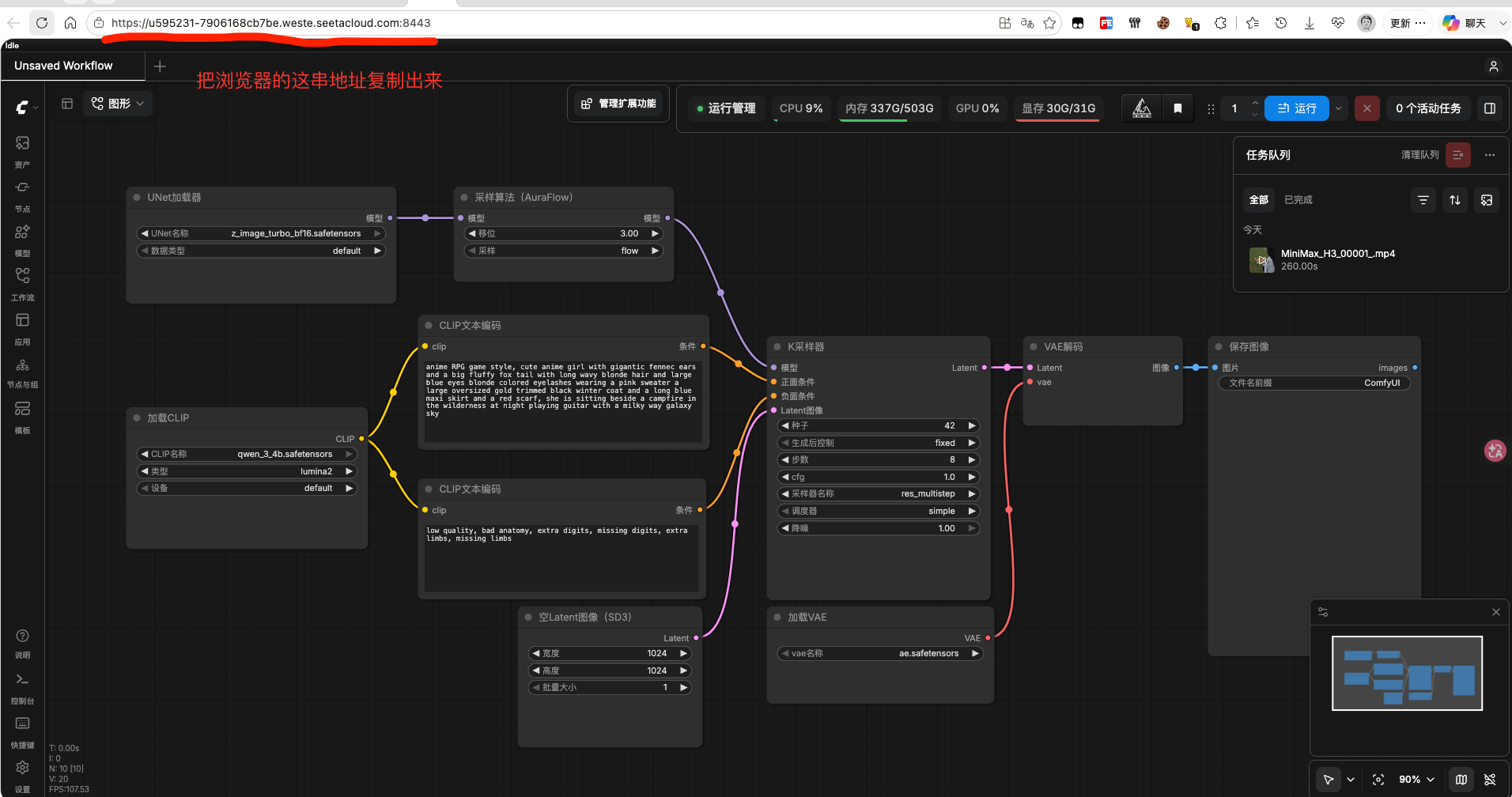
Task: Open the UNet名称 model selector combo
Action: pyautogui.click(x=262, y=233)
